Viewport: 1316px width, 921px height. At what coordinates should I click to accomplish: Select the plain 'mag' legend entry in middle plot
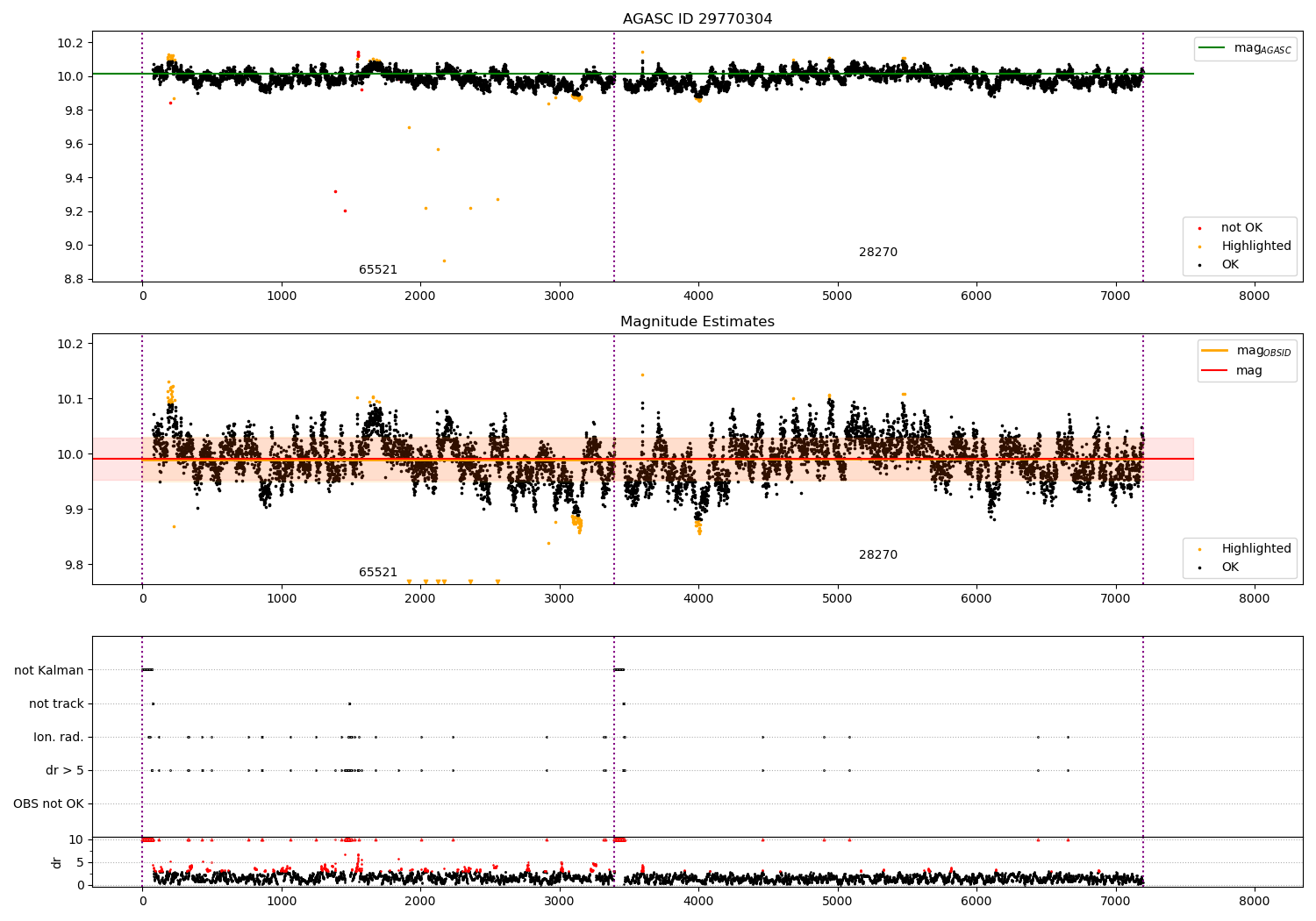pyautogui.click(x=1249, y=371)
